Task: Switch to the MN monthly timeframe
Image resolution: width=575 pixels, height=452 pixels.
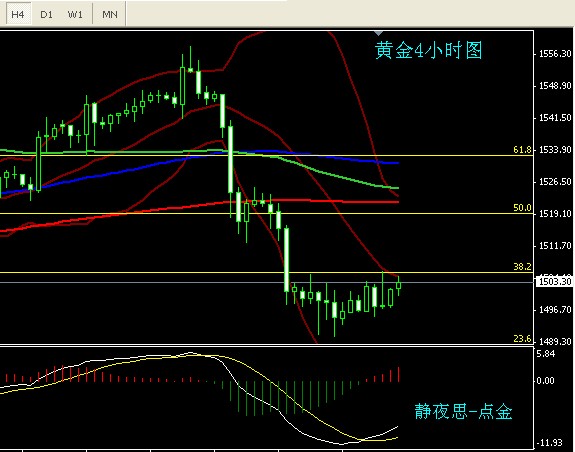Action: click(x=110, y=15)
